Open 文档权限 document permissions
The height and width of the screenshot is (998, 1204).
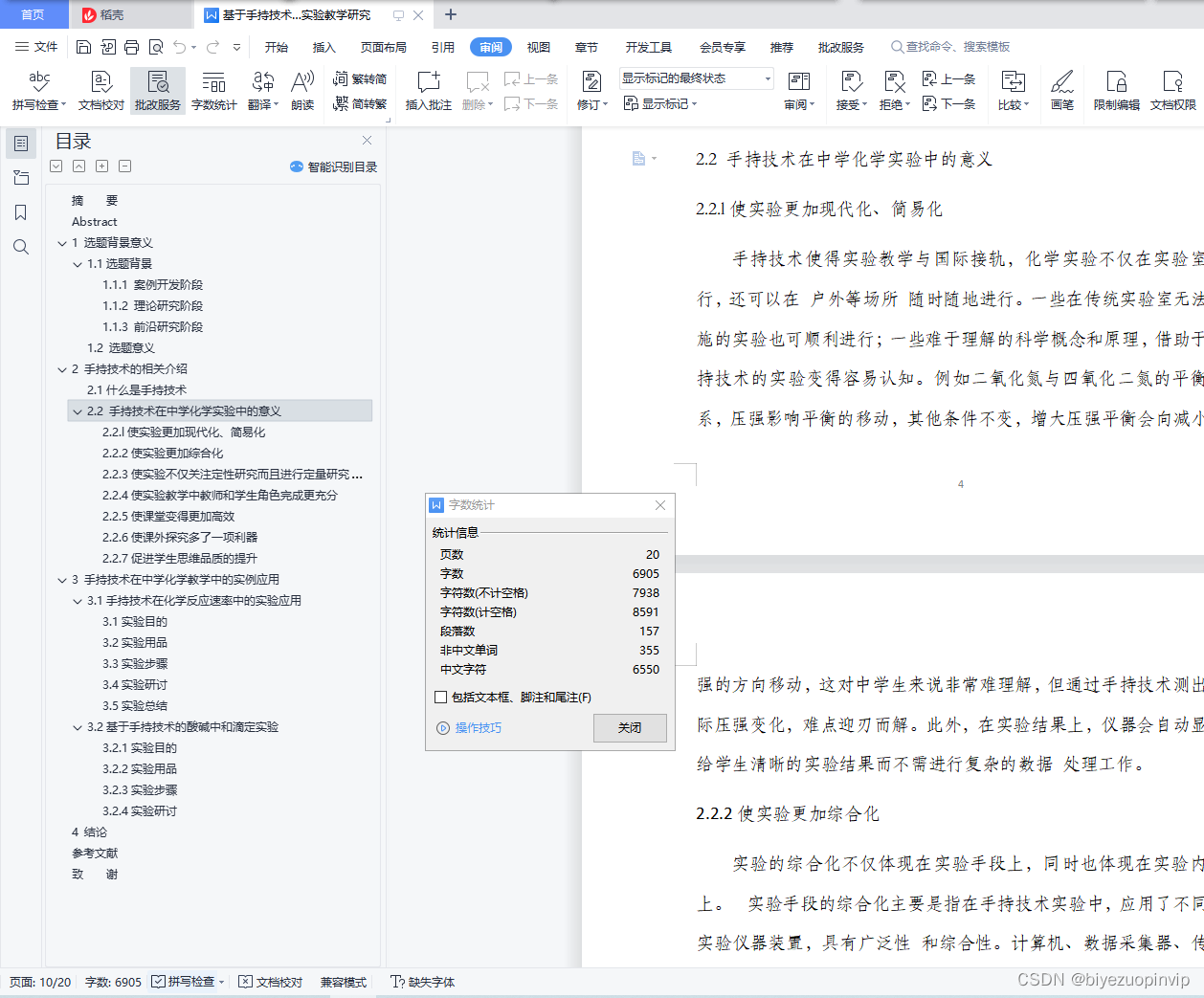[x=1172, y=91]
